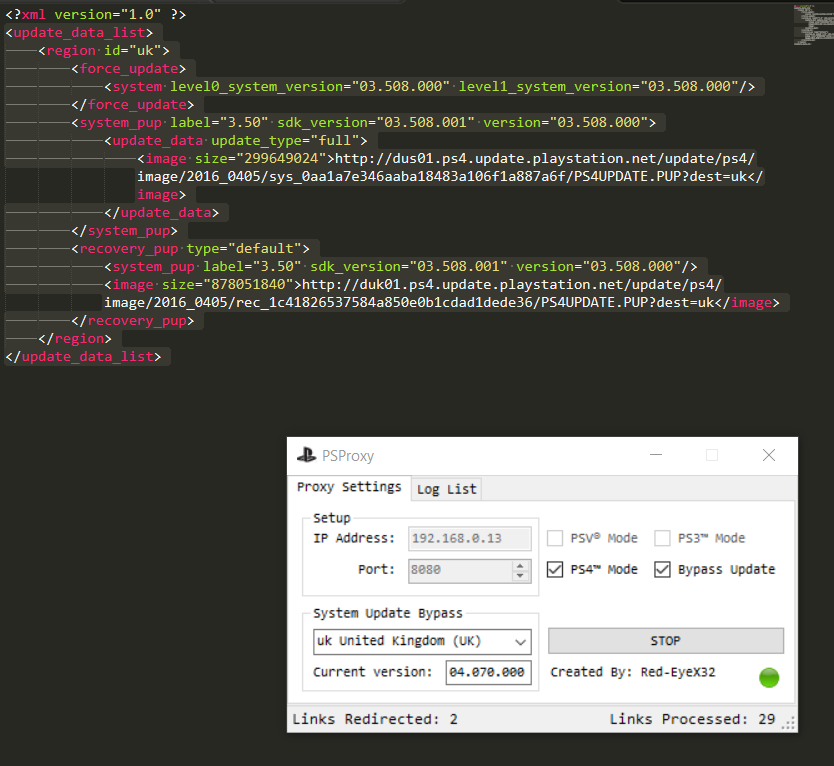Open the uk United Kingdom region dropdown
This screenshot has height=766, width=834.
(x=422, y=642)
